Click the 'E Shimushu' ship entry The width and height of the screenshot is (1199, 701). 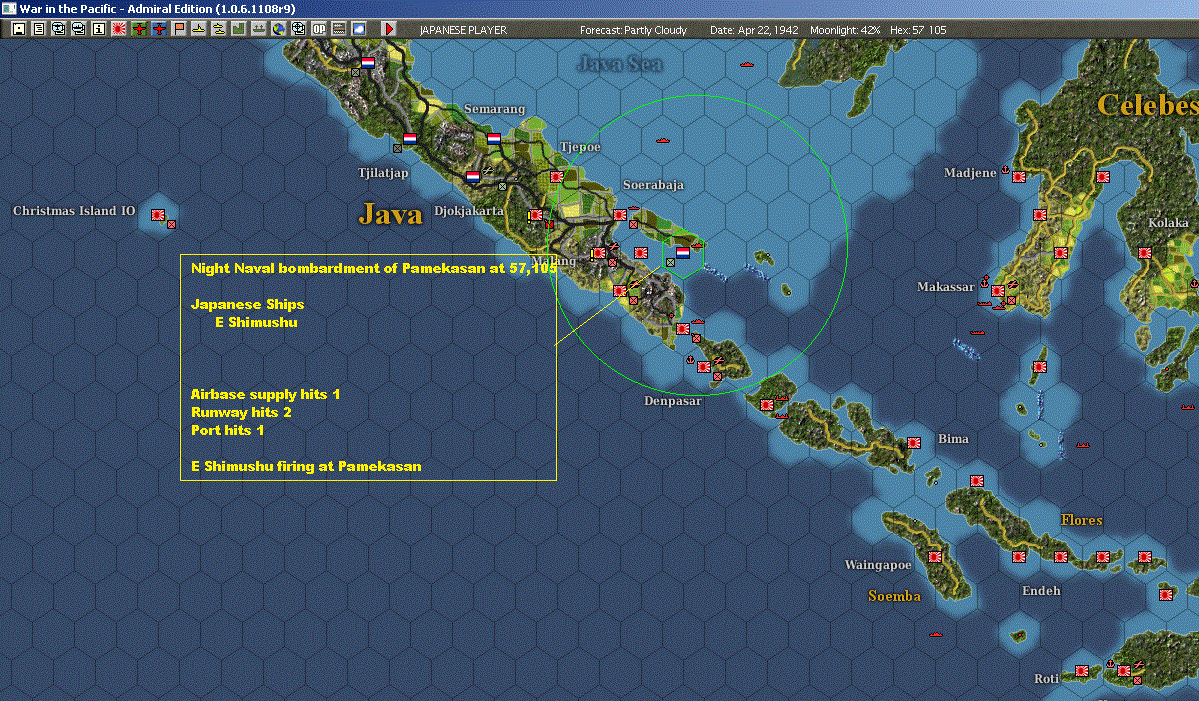coord(256,323)
